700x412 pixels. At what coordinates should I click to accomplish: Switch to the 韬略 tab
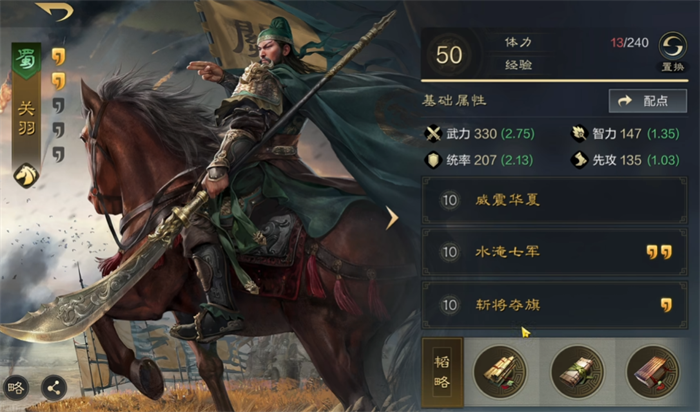click(442, 372)
